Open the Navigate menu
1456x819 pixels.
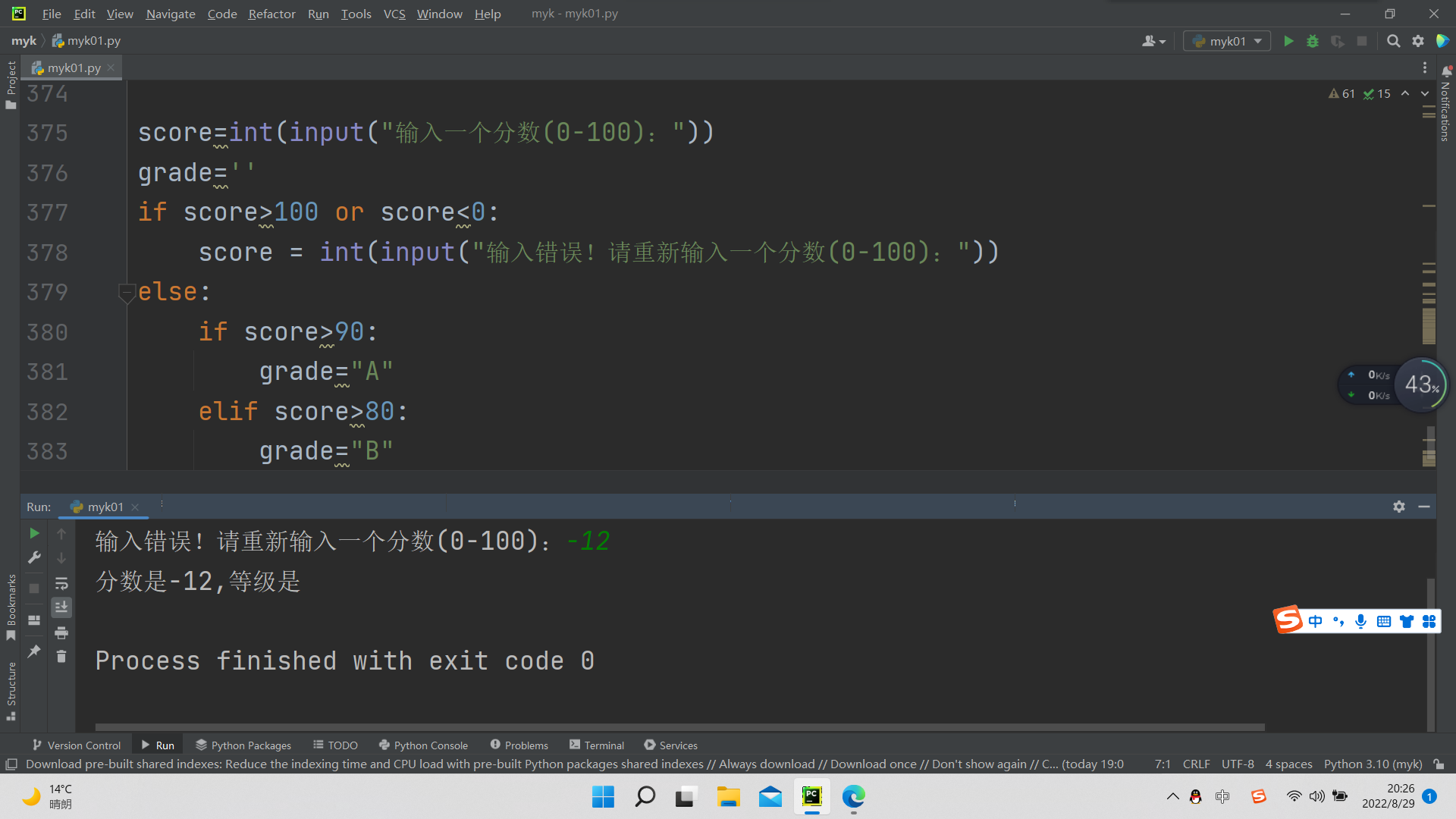[171, 14]
